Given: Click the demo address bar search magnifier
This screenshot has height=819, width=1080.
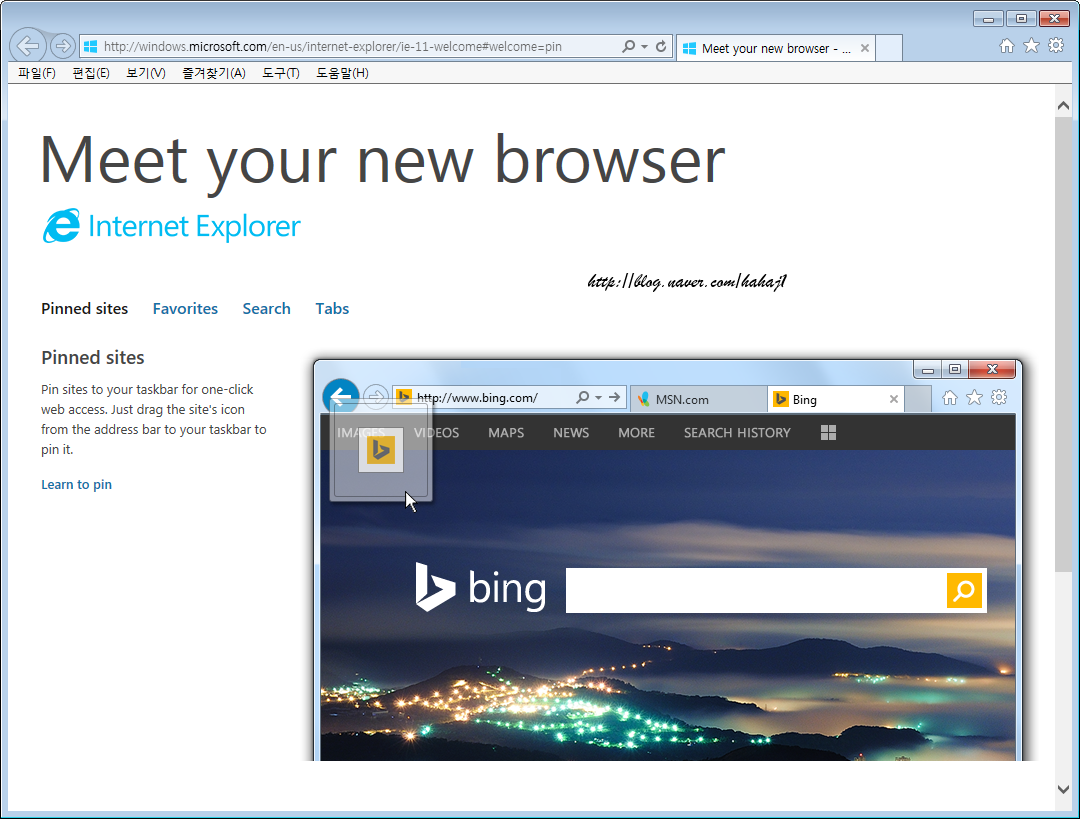Looking at the screenshot, I should pos(583,397).
